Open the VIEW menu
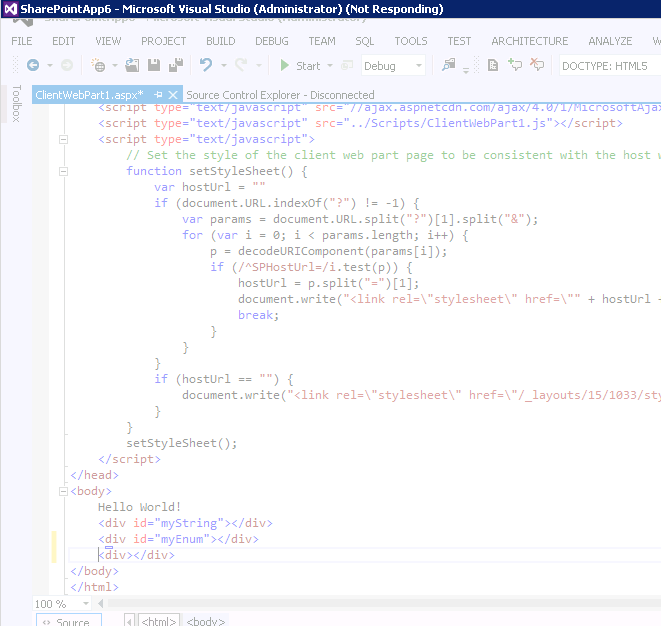The width and height of the screenshot is (661, 626). 108,41
